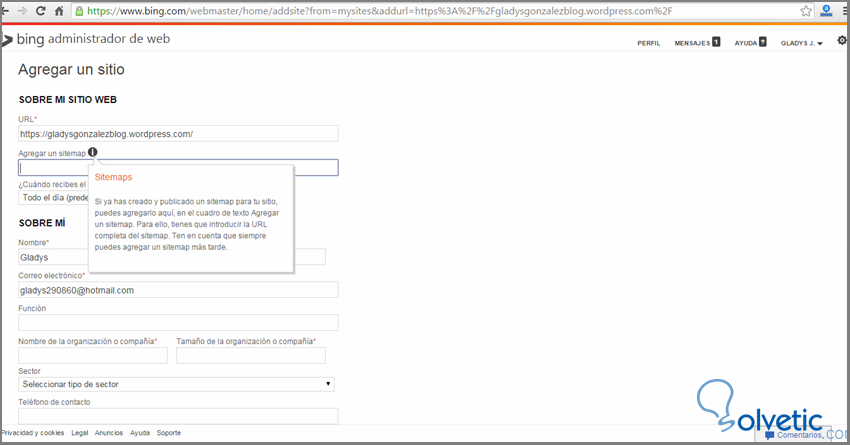Open the Ayuda footer link
The width and height of the screenshot is (850, 445).
point(140,433)
